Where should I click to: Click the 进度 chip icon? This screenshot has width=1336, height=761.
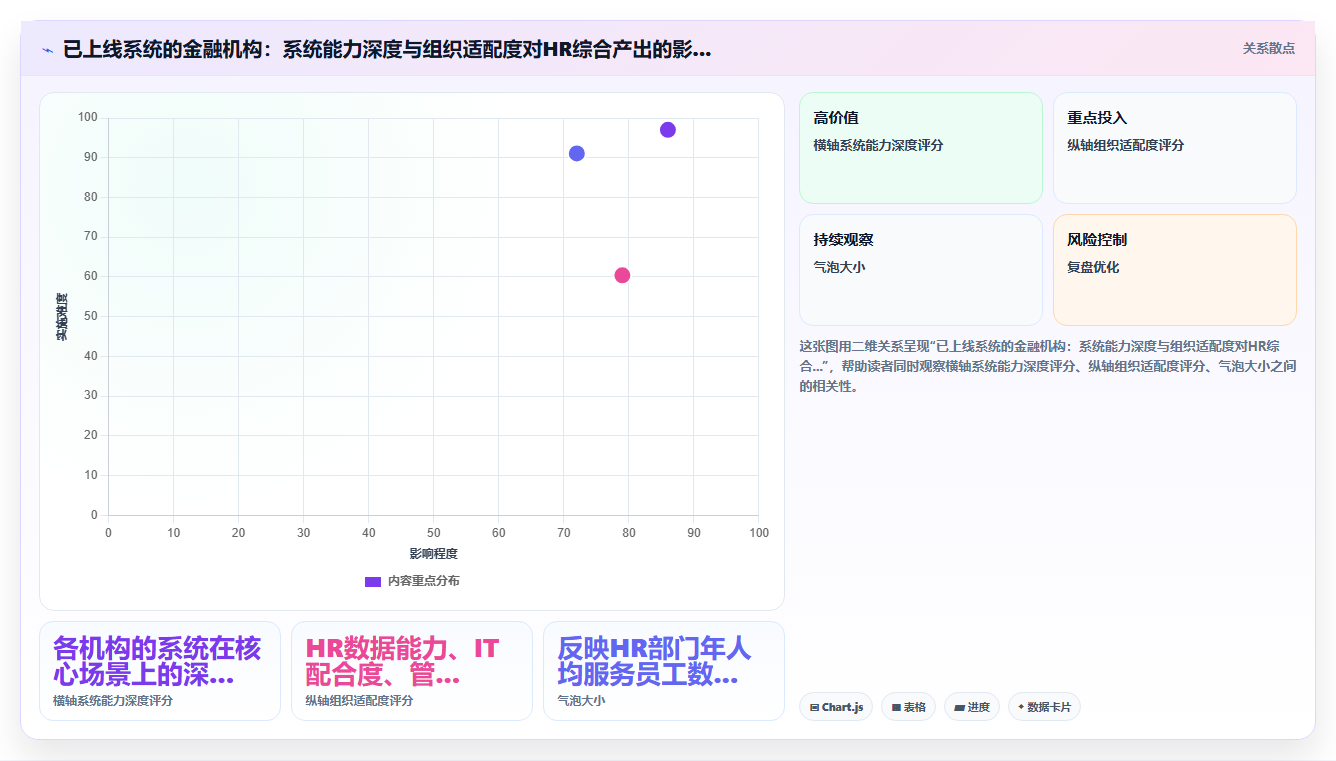click(960, 707)
